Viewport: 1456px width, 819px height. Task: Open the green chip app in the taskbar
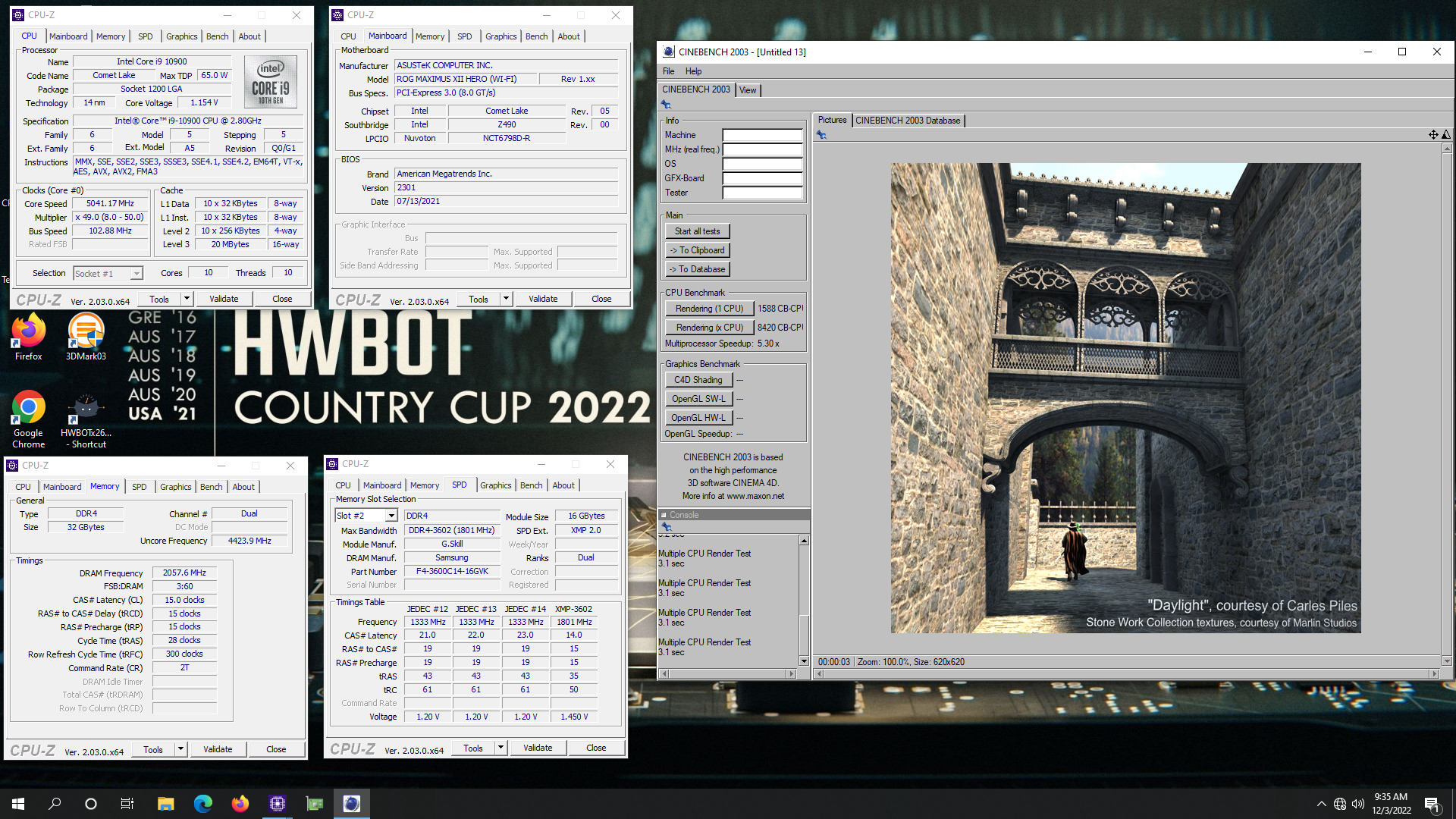[315, 804]
